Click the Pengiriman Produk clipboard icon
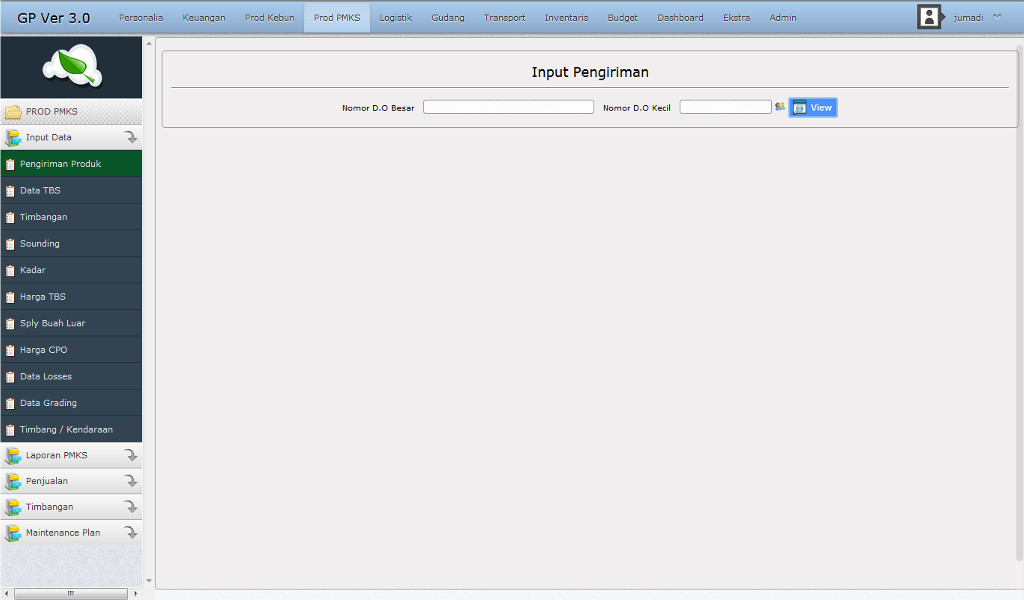Viewport: 1024px width, 600px height. (10, 165)
